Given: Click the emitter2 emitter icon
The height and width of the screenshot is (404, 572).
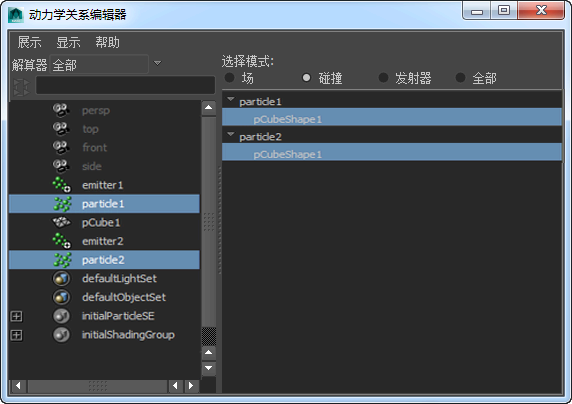Looking at the screenshot, I should coord(62,241).
